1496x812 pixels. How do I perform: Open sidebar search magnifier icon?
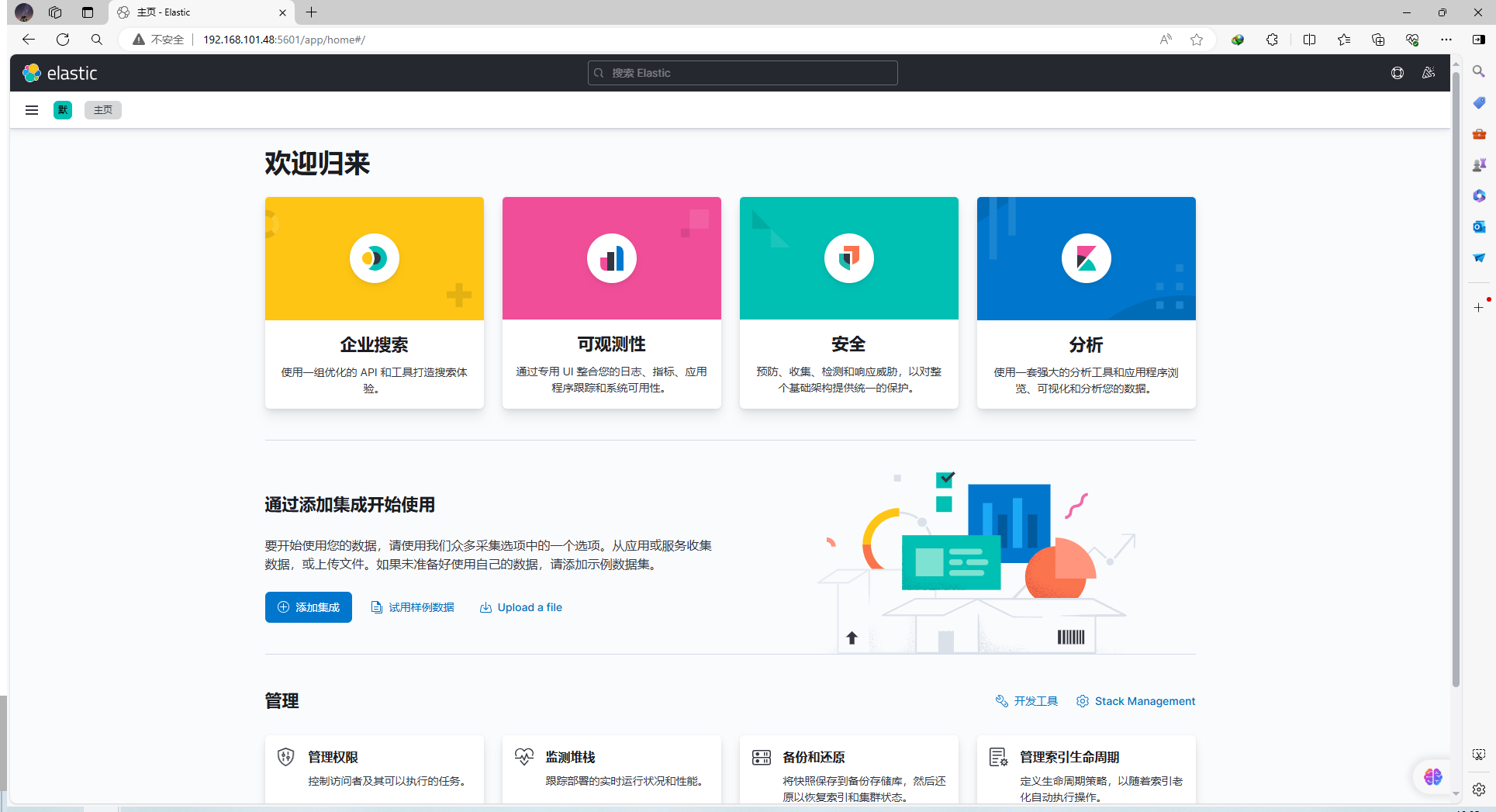pos(1479,71)
